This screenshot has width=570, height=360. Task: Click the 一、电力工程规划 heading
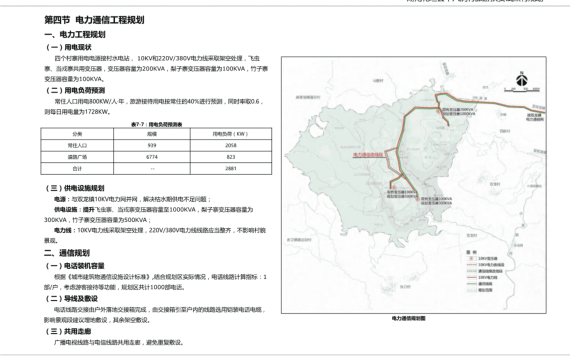pos(75,35)
